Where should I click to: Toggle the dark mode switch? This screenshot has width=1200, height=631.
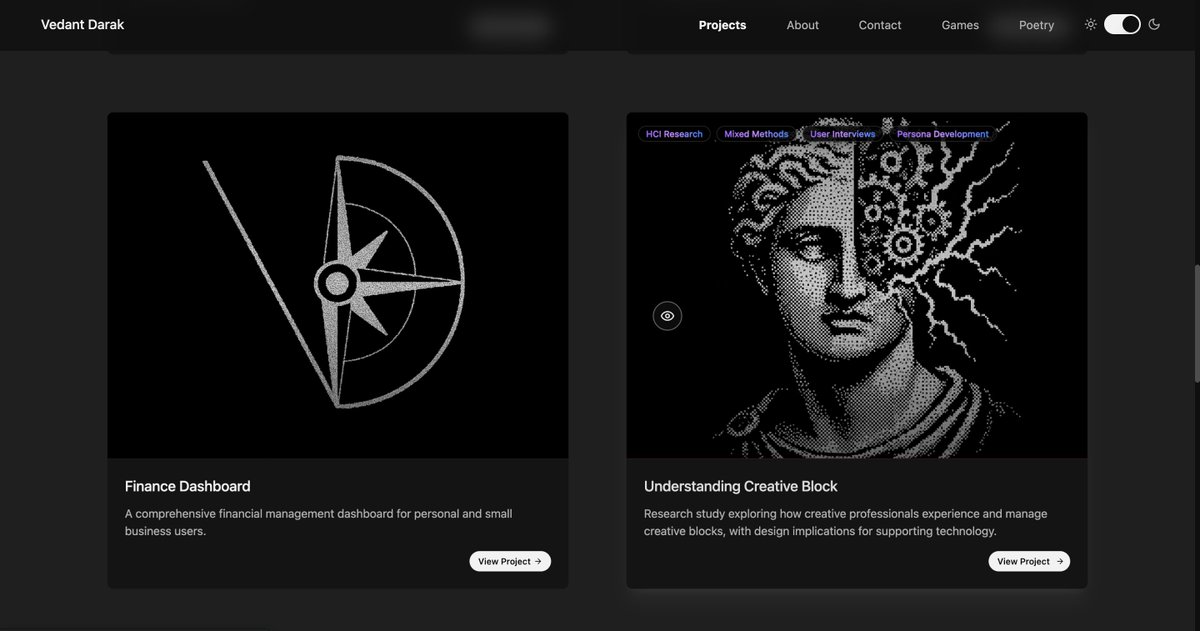point(1122,24)
